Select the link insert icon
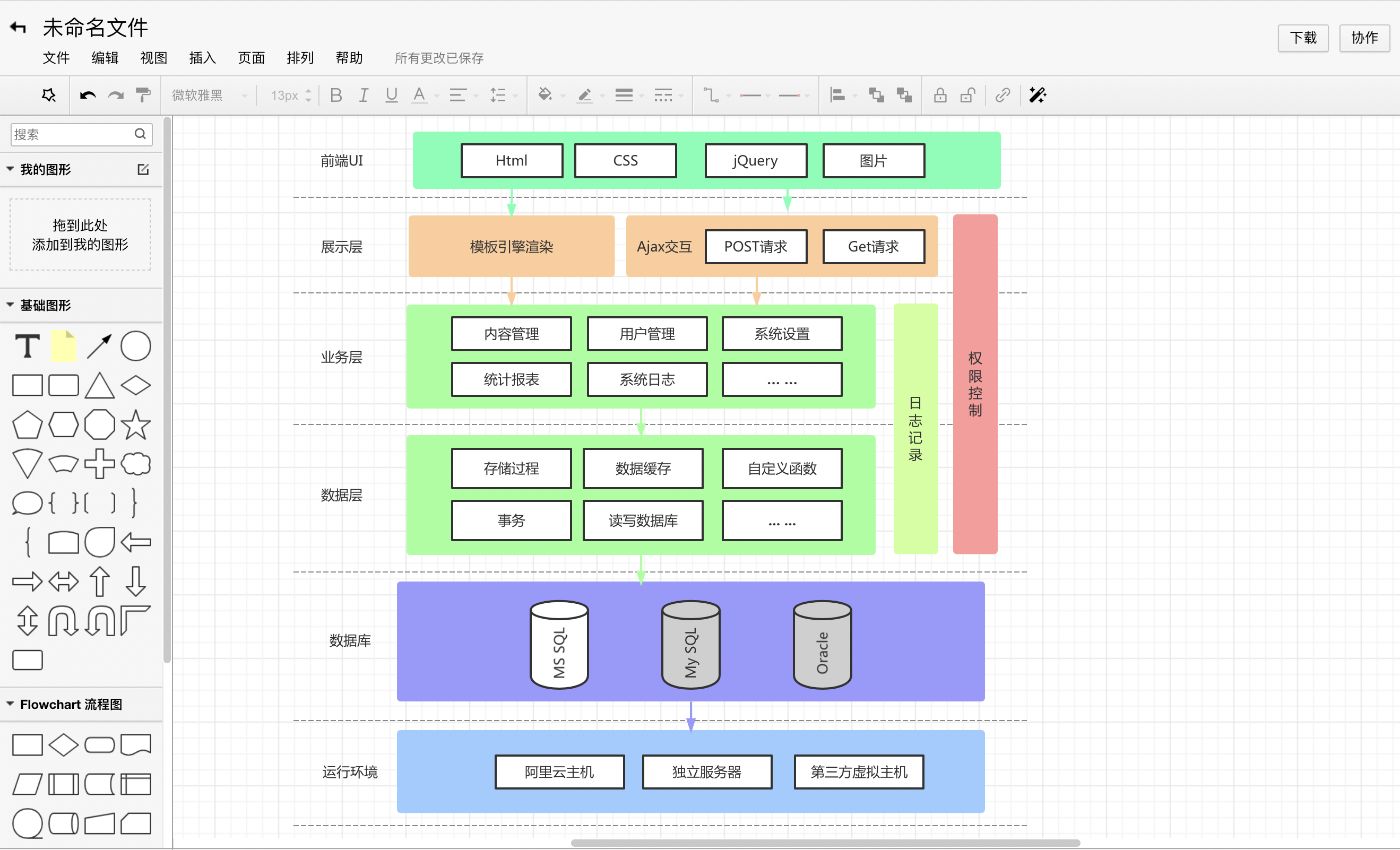The height and width of the screenshot is (850, 1400). 1002,94
